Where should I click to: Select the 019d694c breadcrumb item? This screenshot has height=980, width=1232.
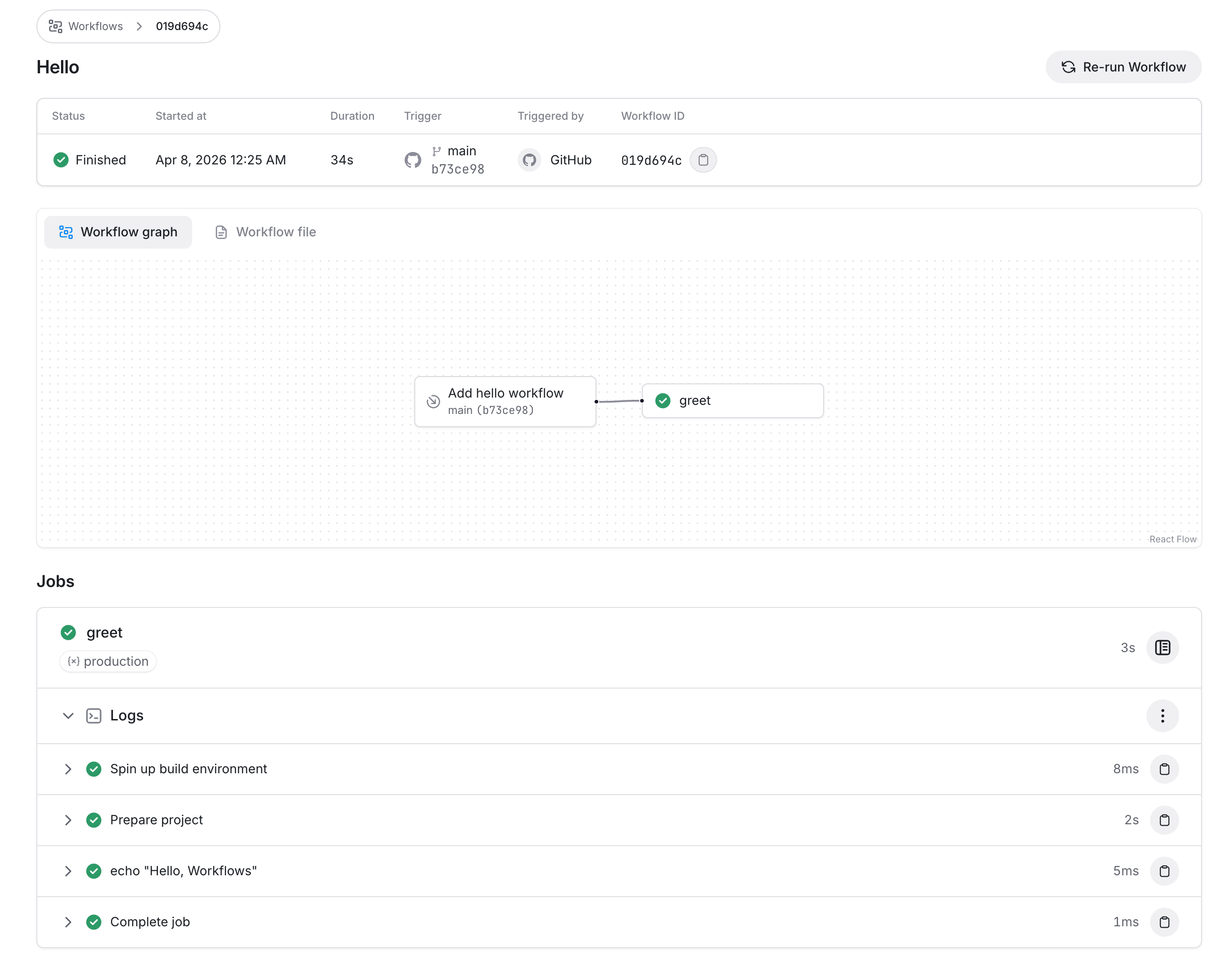182,26
